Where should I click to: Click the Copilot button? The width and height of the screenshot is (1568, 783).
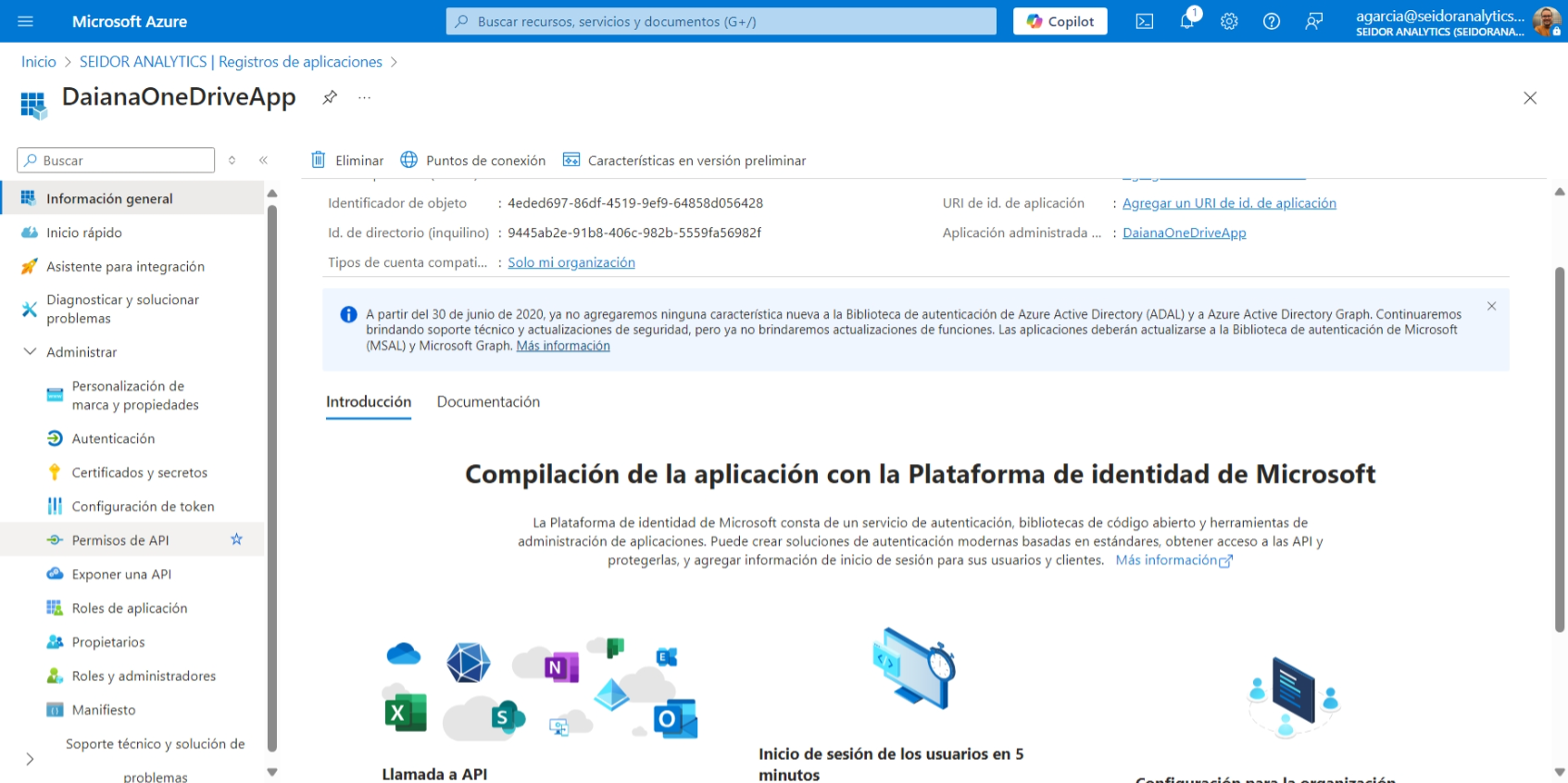[1060, 21]
